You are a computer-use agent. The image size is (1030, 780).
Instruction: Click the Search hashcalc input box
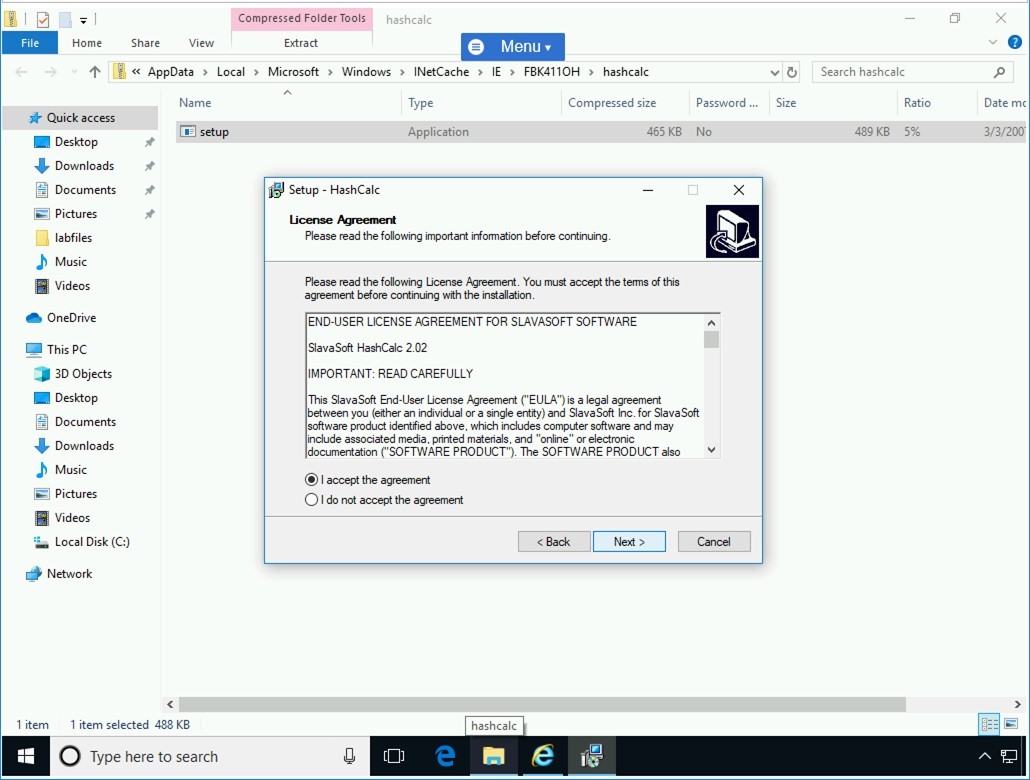pos(900,72)
